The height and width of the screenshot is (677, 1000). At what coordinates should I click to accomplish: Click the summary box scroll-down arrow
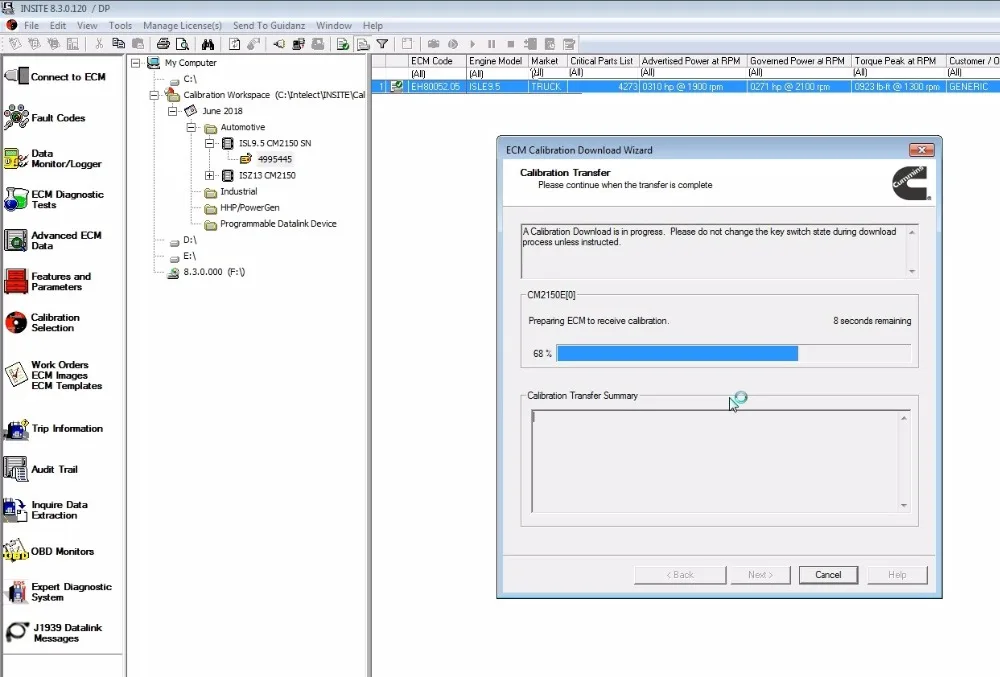click(x=904, y=506)
